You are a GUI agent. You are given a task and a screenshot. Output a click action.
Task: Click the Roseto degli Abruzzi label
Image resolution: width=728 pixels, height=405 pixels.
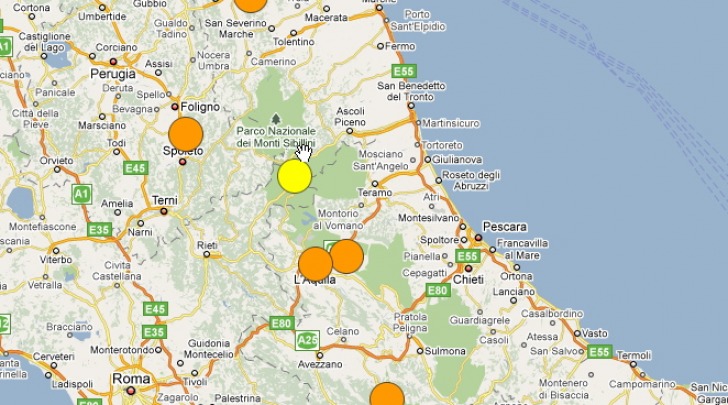point(471,181)
